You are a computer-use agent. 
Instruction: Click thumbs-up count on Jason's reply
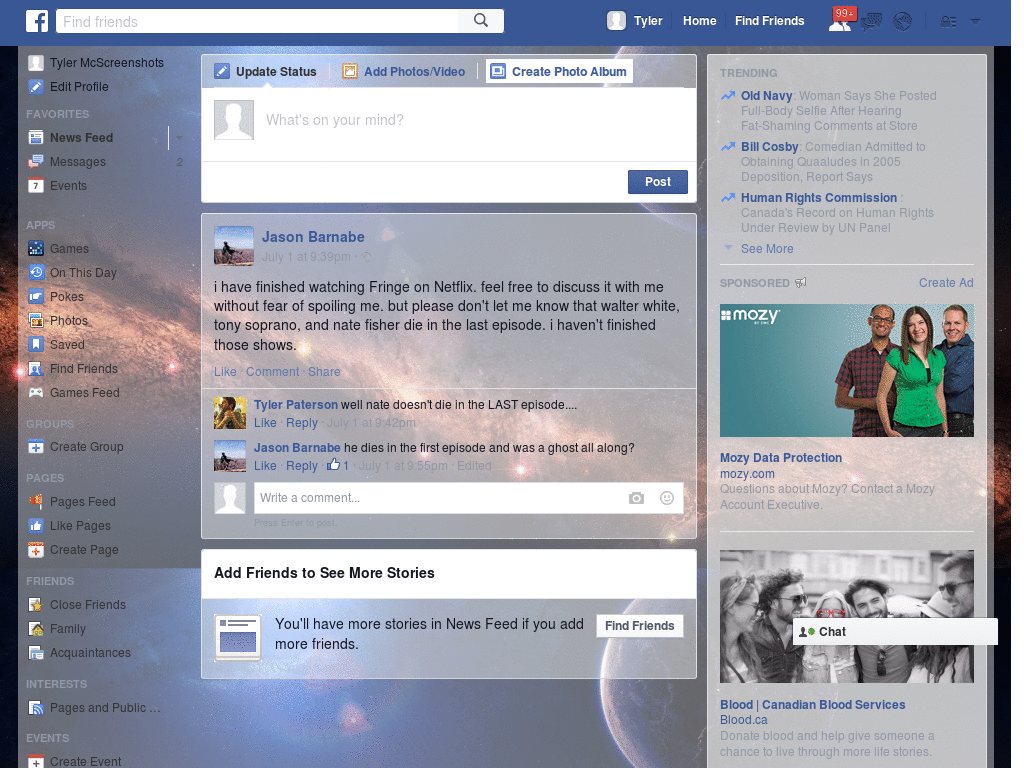click(338, 465)
